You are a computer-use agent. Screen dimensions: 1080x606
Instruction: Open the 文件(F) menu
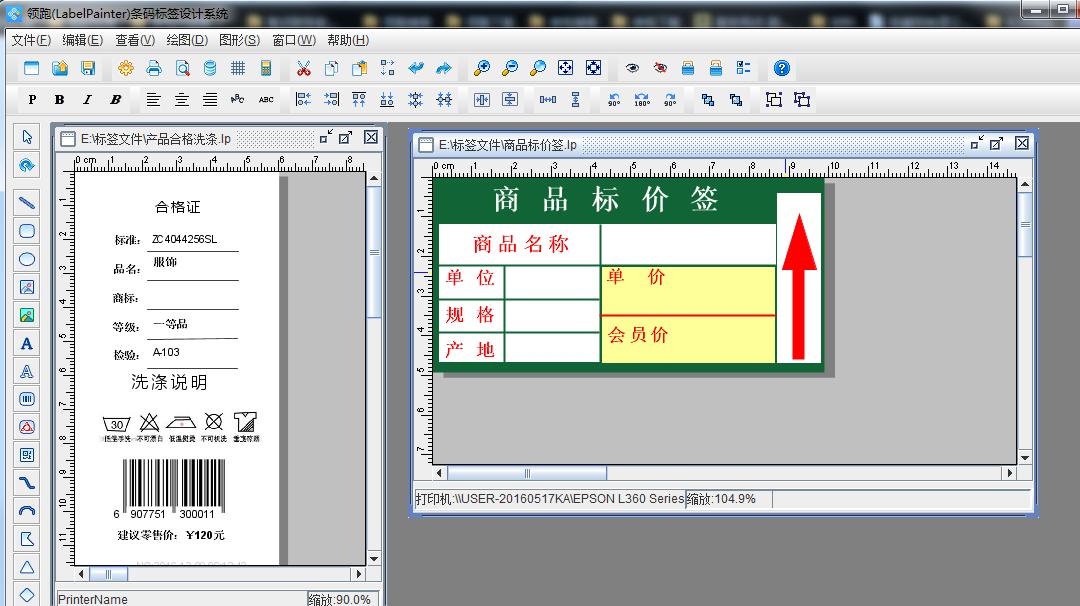coord(31,40)
